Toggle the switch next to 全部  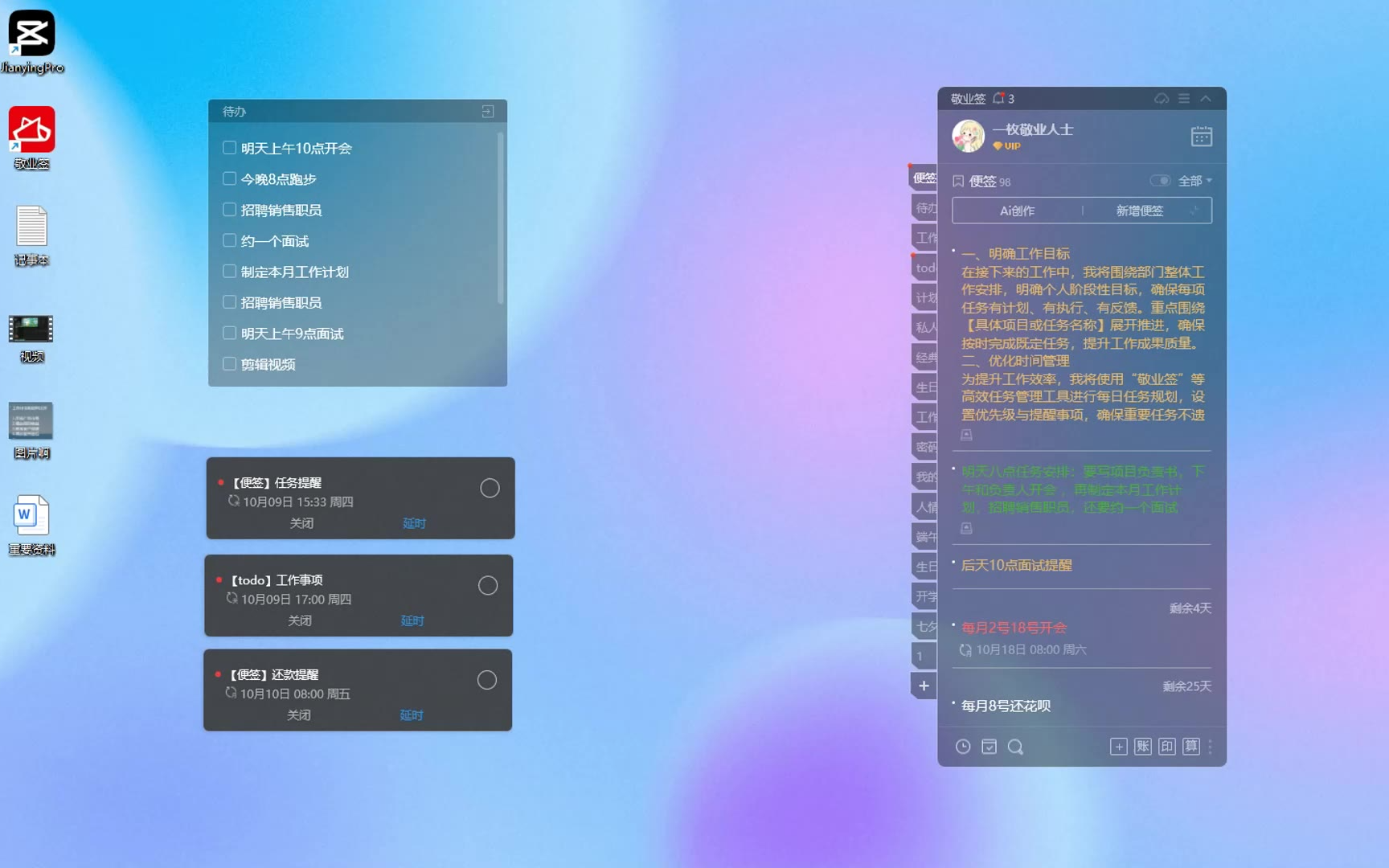(1159, 181)
